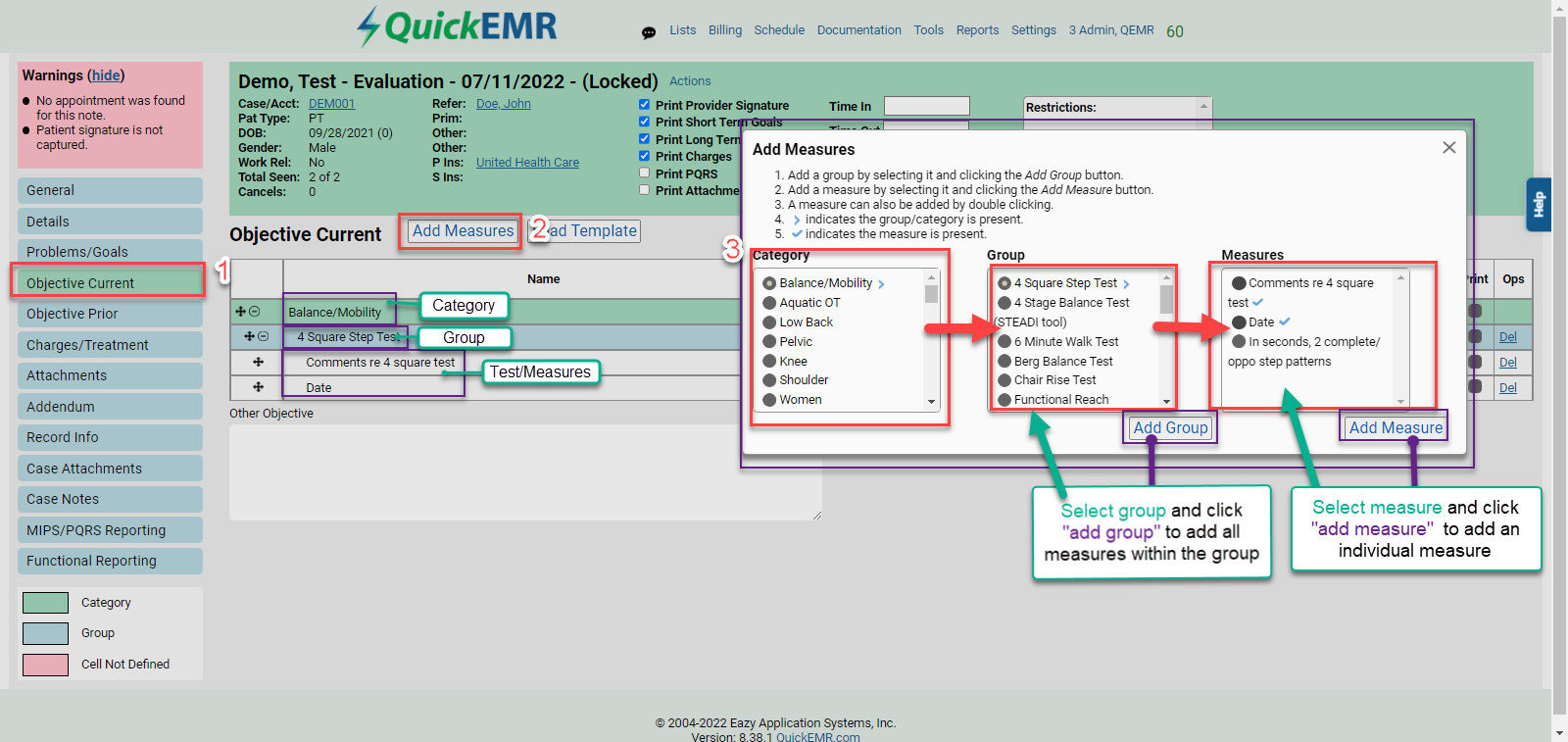Collapse the 4 Square Step Test group row
Screen dimensions: 1568x742
click(x=264, y=336)
